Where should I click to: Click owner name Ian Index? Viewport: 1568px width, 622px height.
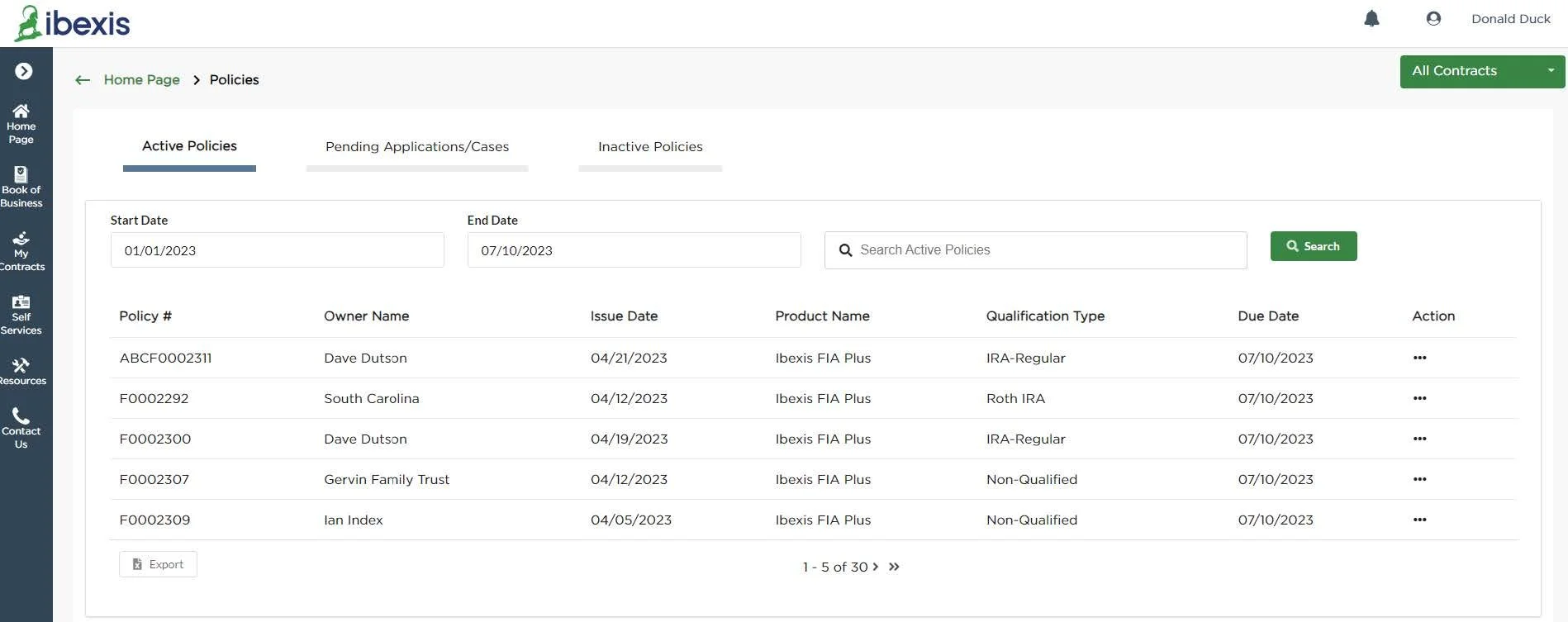(353, 520)
